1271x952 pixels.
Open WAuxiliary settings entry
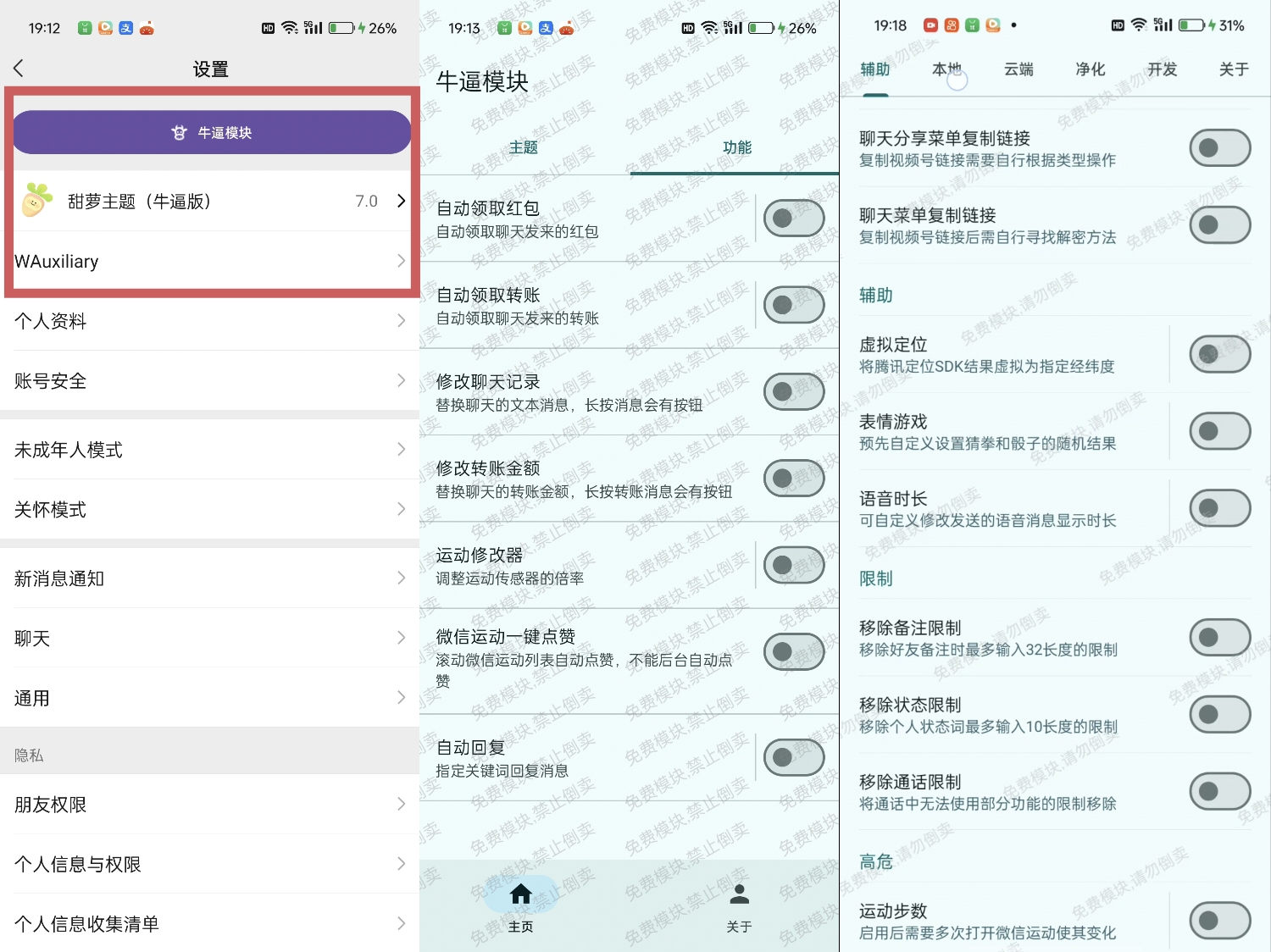click(x=212, y=261)
